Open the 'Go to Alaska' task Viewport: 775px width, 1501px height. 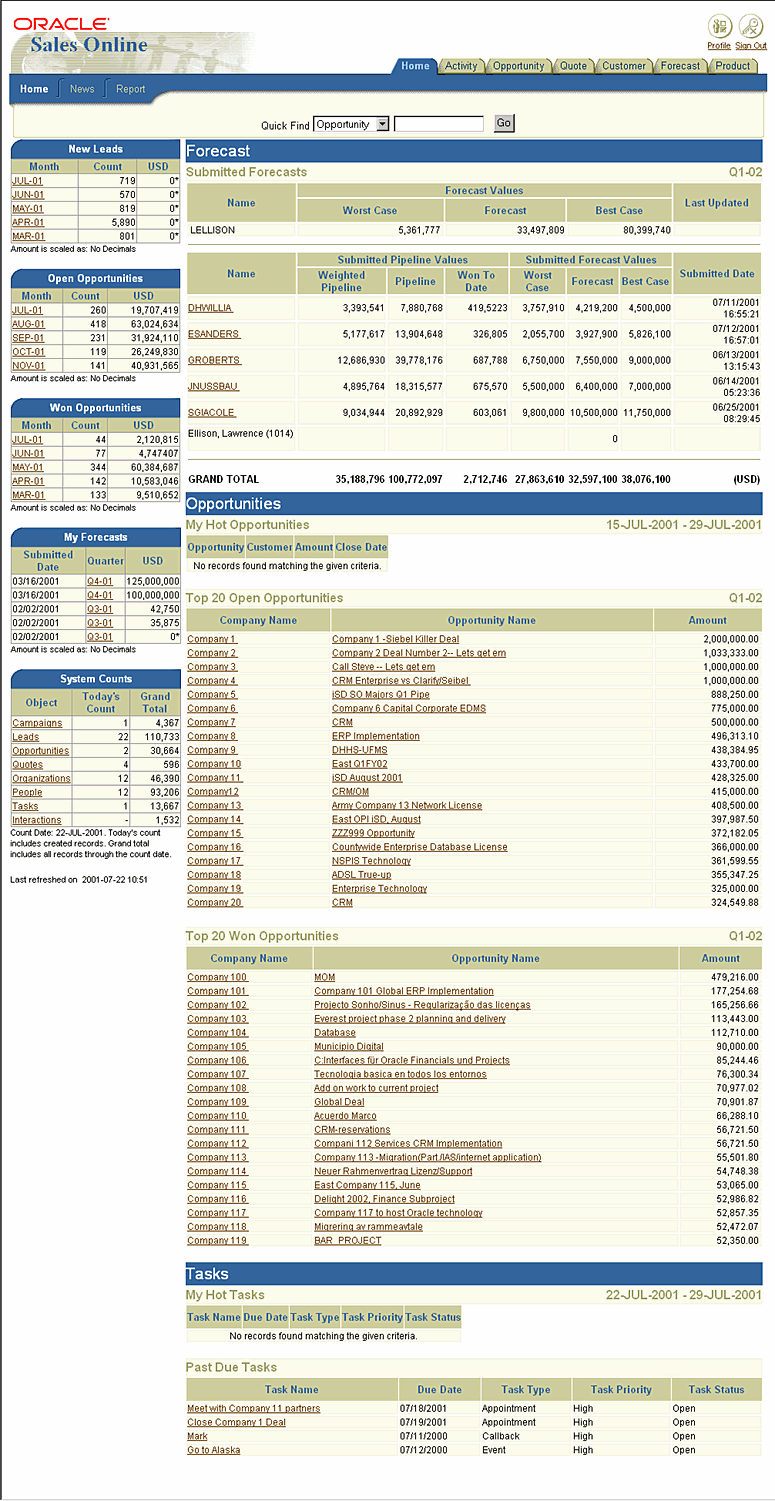click(x=214, y=1452)
